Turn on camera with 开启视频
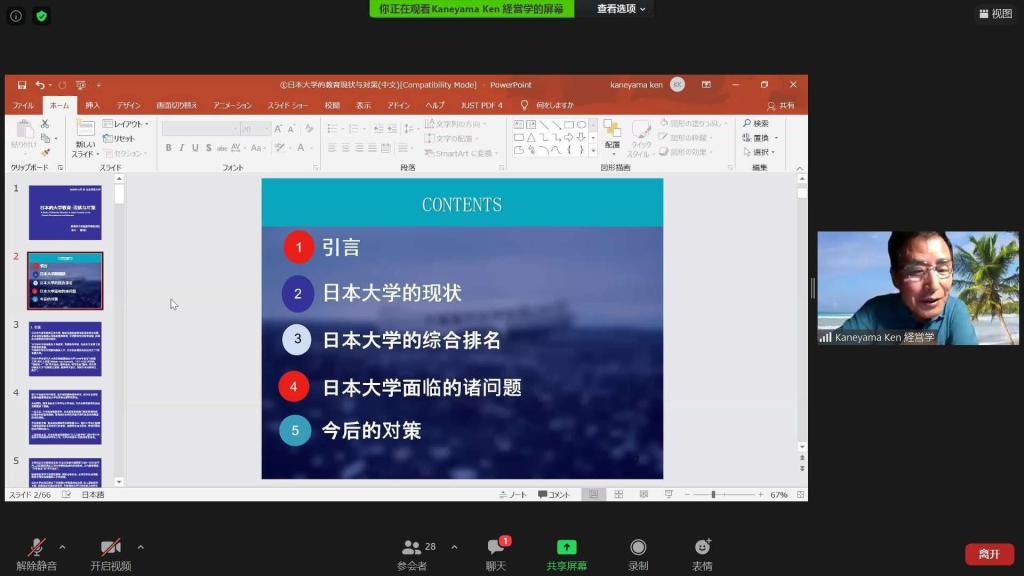 [x=111, y=548]
